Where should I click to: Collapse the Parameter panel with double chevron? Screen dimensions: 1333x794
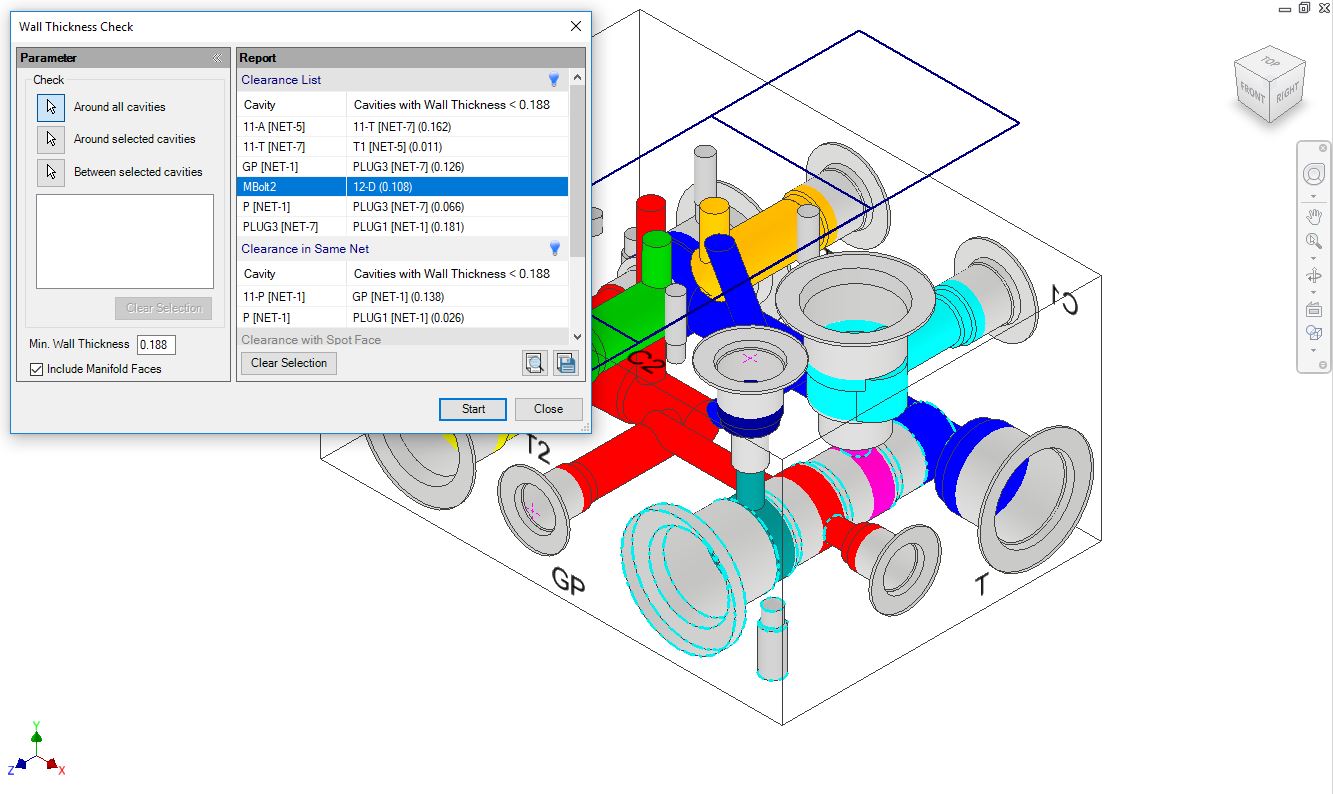coord(217,58)
